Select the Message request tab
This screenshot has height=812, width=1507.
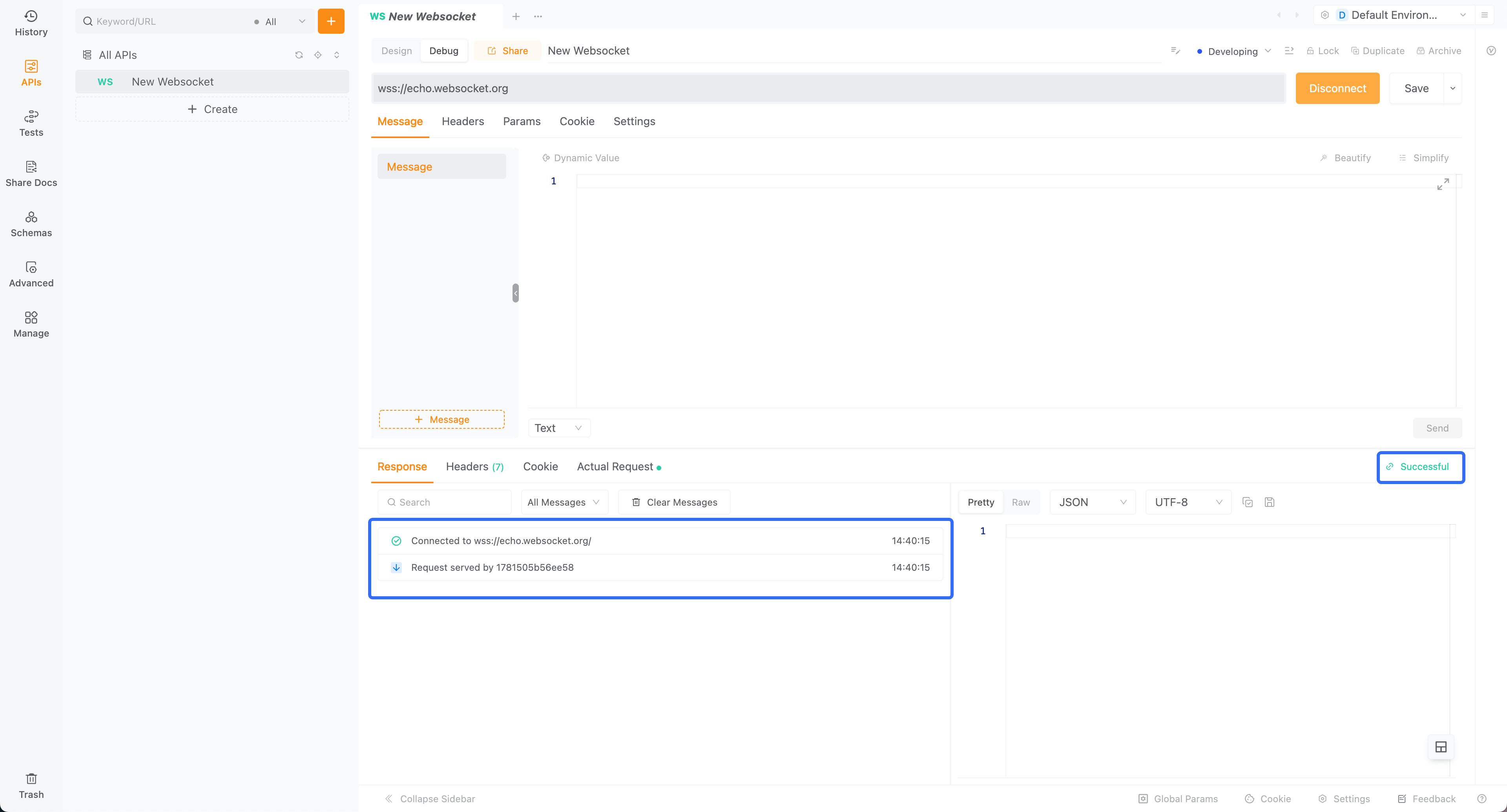[x=400, y=122]
